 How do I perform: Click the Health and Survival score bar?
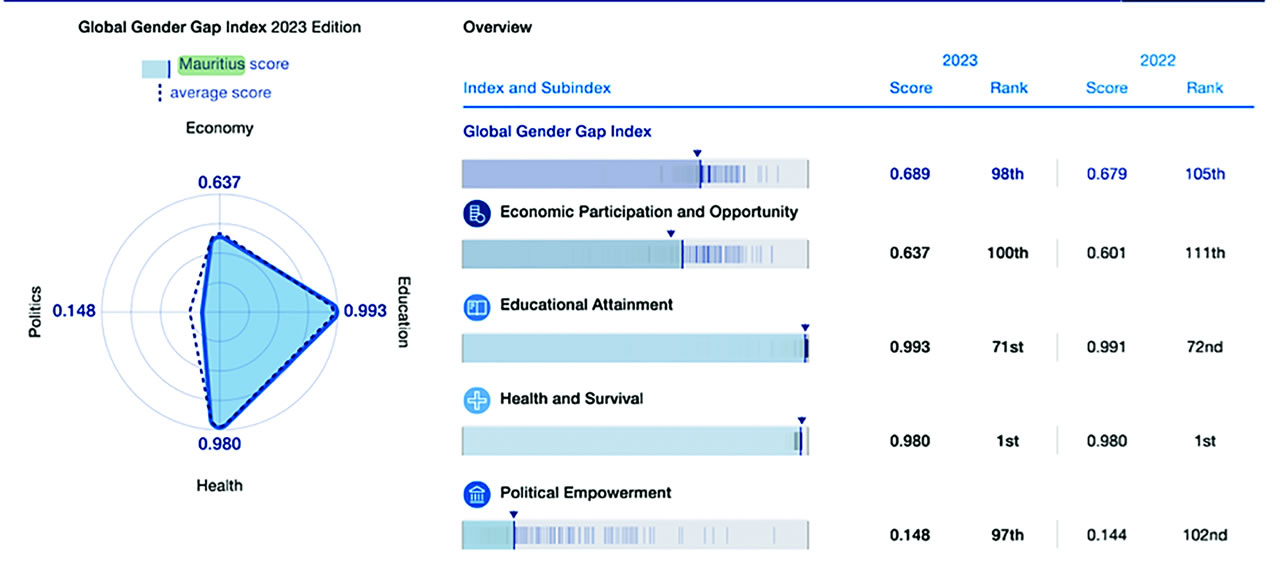click(634, 442)
